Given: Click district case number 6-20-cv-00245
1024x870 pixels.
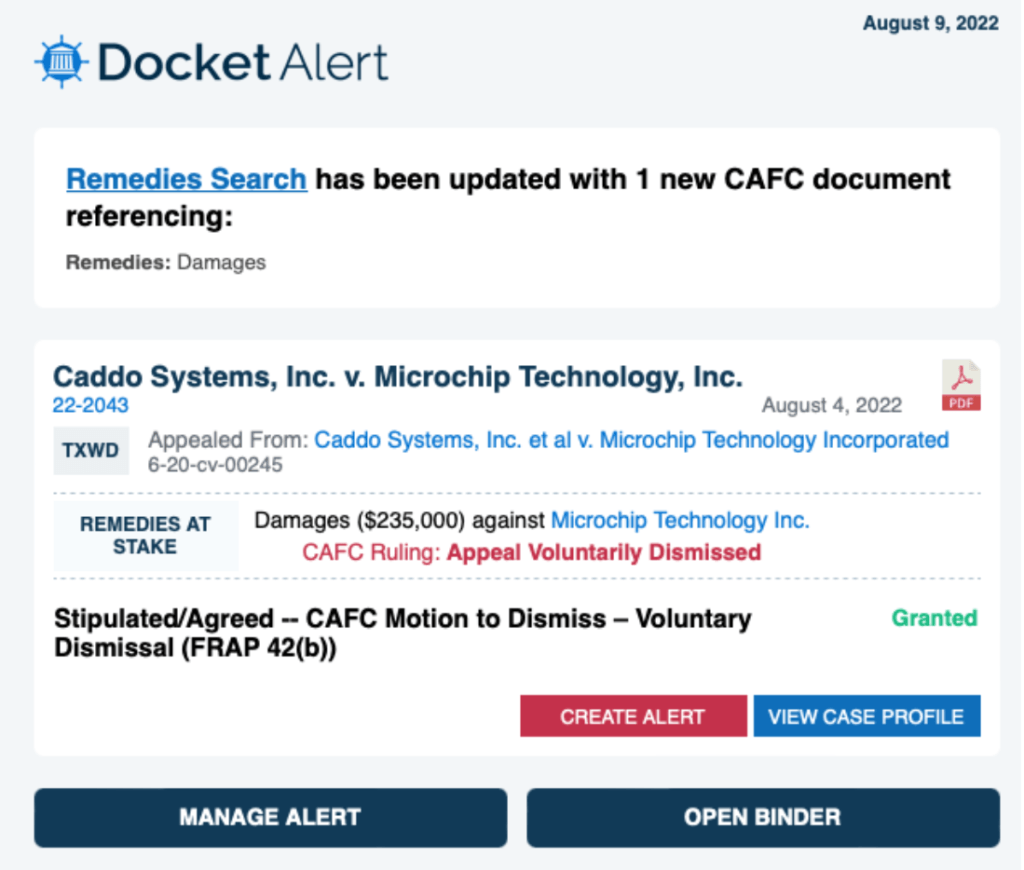Looking at the screenshot, I should coord(215,465).
